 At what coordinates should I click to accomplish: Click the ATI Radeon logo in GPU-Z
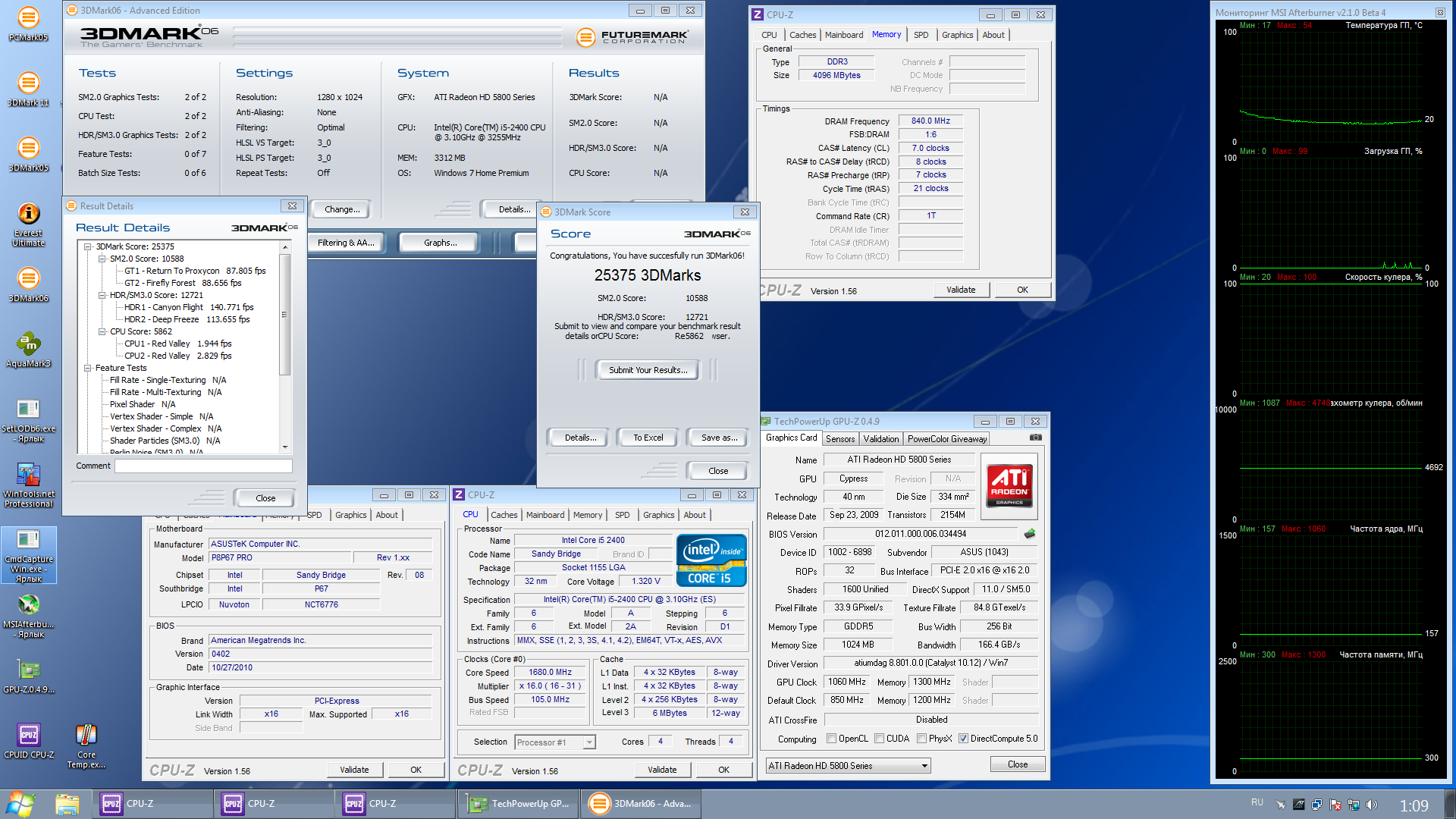pos(1009,485)
